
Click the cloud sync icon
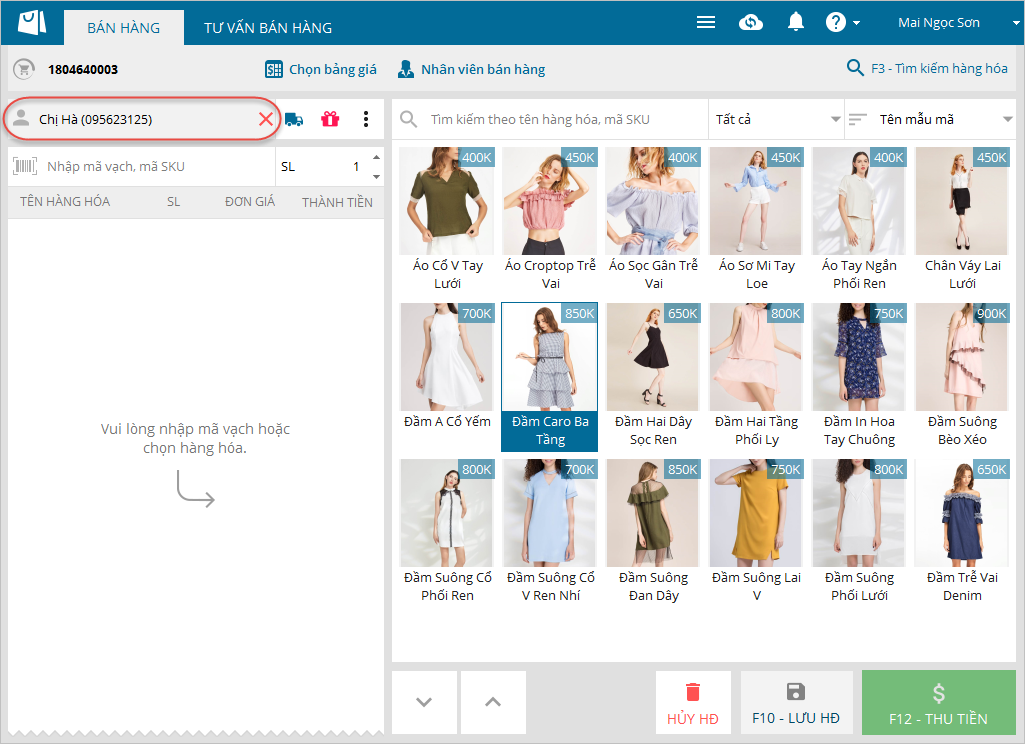751,22
